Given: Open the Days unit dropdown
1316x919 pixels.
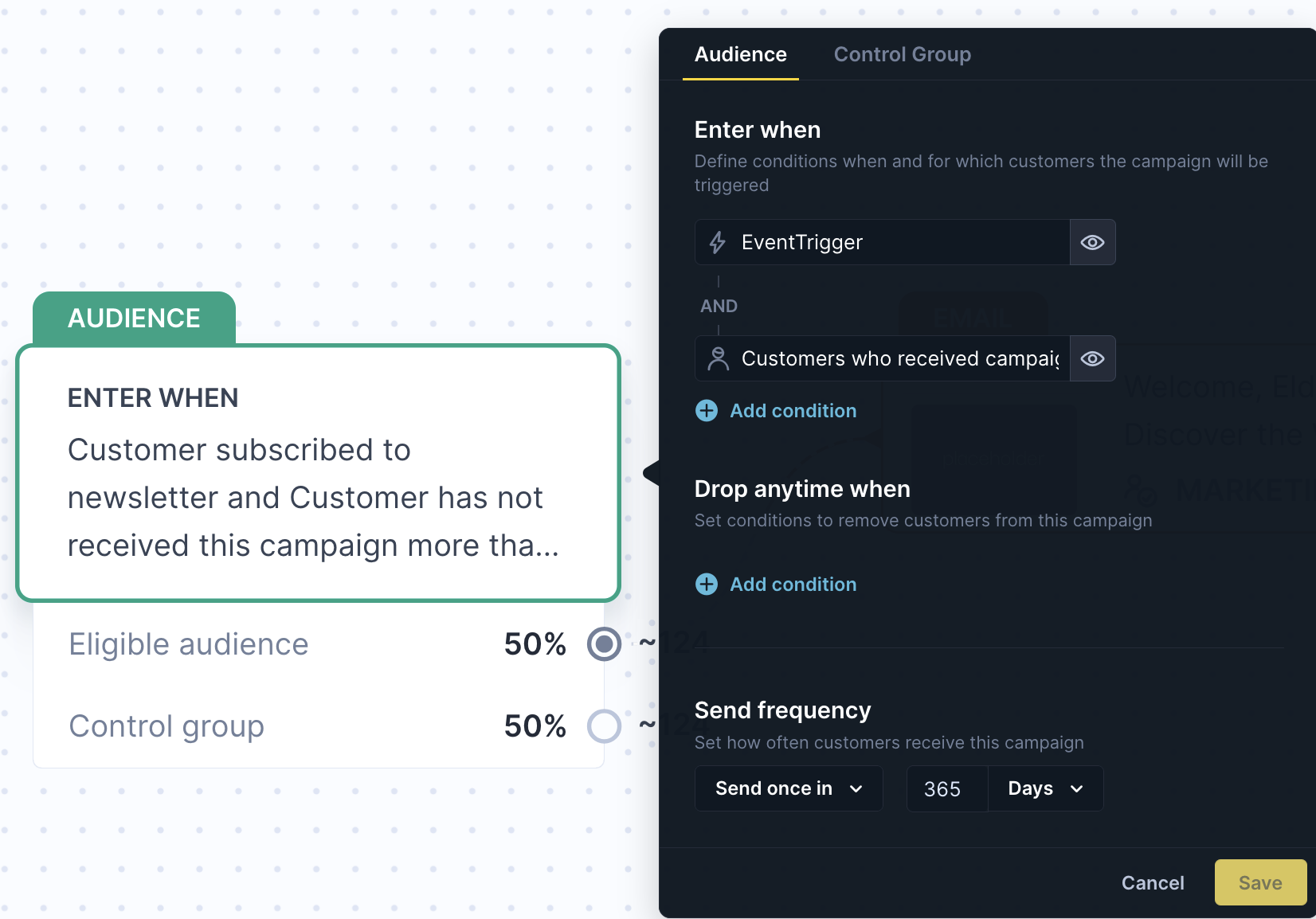Looking at the screenshot, I should [x=1044, y=788].
